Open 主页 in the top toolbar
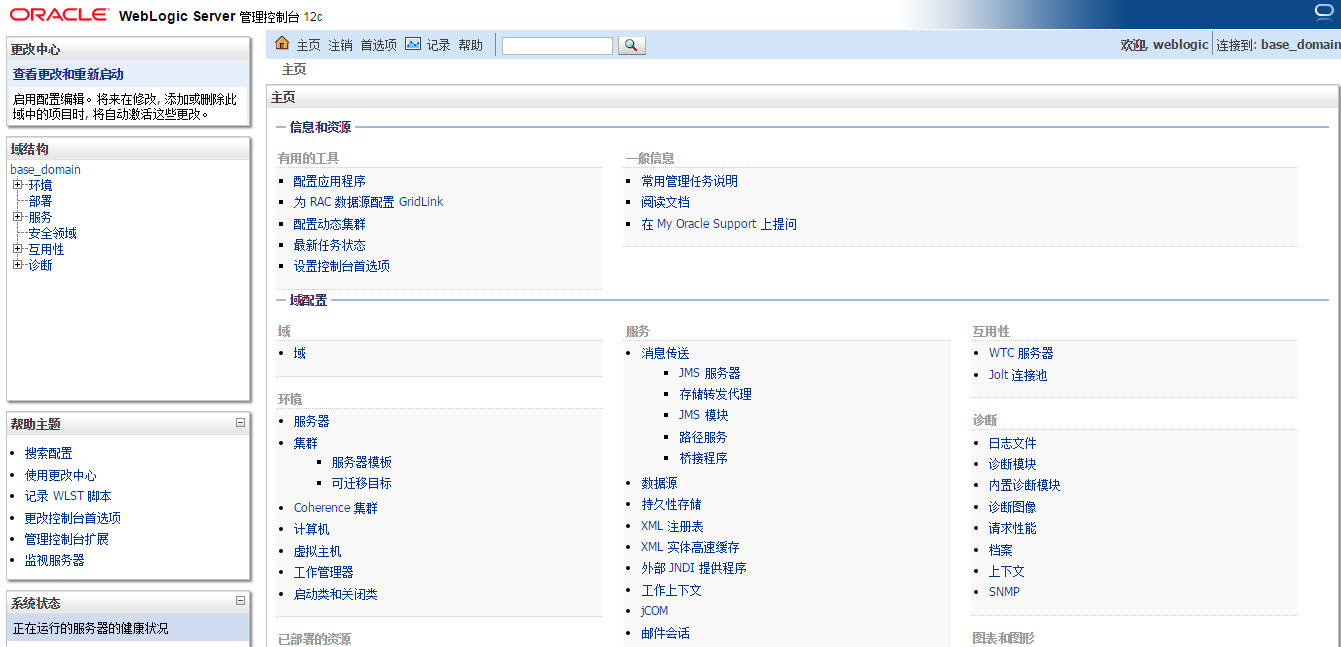Screen dimensions: 1341x647 pos(308,45)
